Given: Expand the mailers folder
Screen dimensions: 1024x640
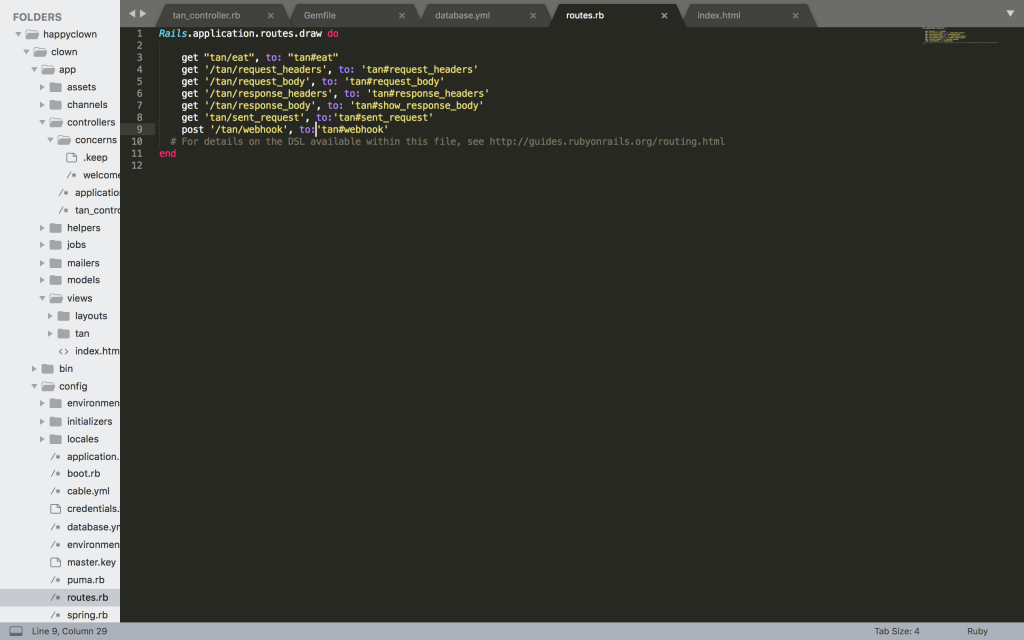Looking at the screenshot, I should pyautogui.click(x=42, y=263).
